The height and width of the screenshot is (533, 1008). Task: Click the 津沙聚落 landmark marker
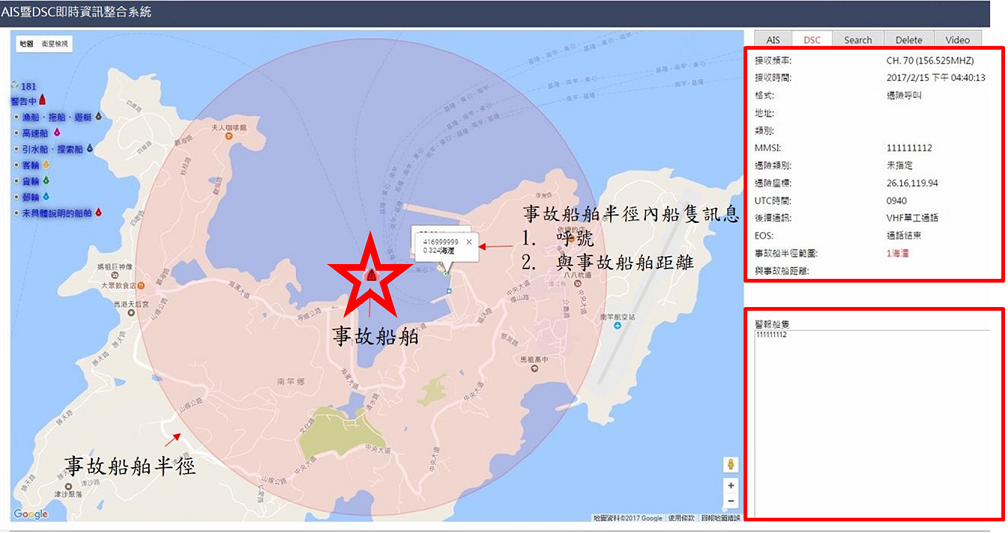pos(68,486)
